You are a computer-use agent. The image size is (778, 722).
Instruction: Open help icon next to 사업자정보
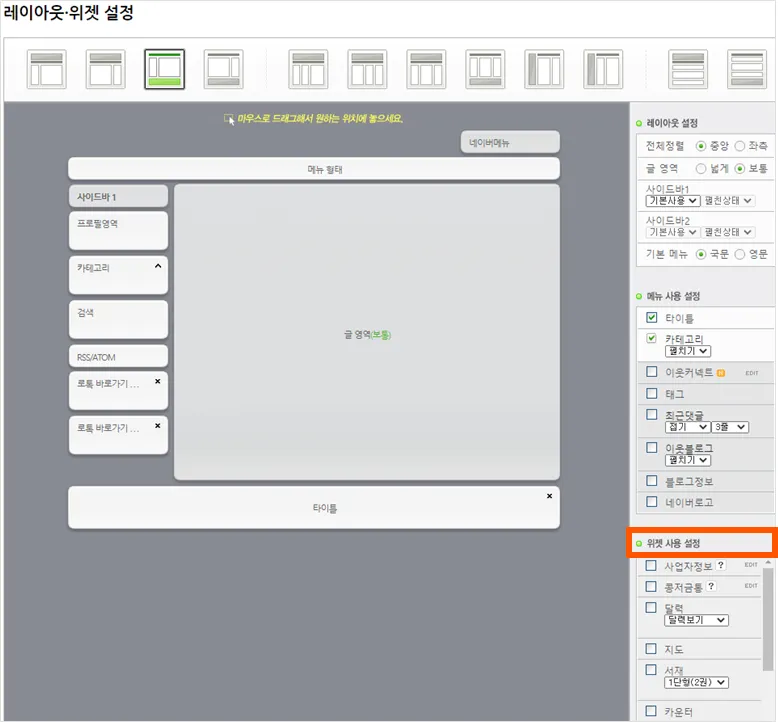pos(721,565)
